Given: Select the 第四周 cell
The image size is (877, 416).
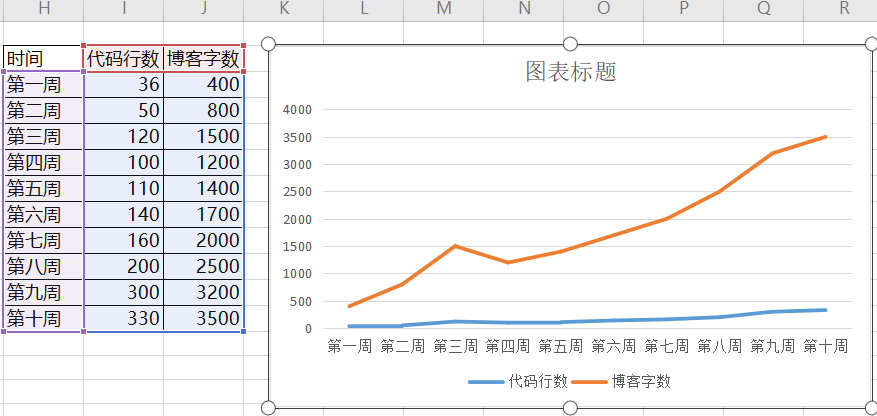Looking at the screenshot, I should (x=43, y=163).
